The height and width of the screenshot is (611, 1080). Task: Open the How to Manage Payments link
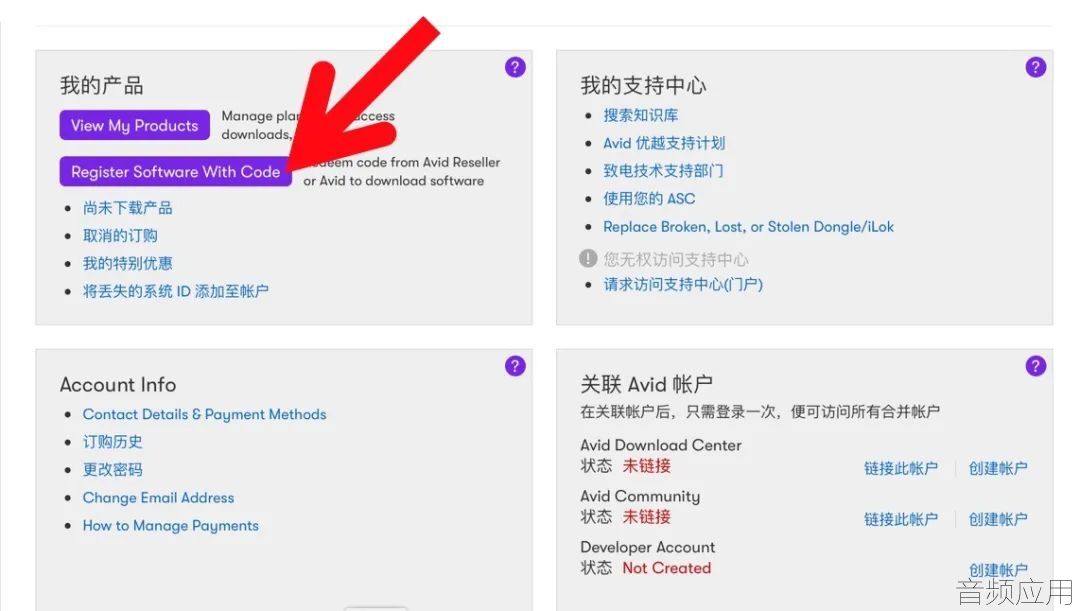[171, 526]
